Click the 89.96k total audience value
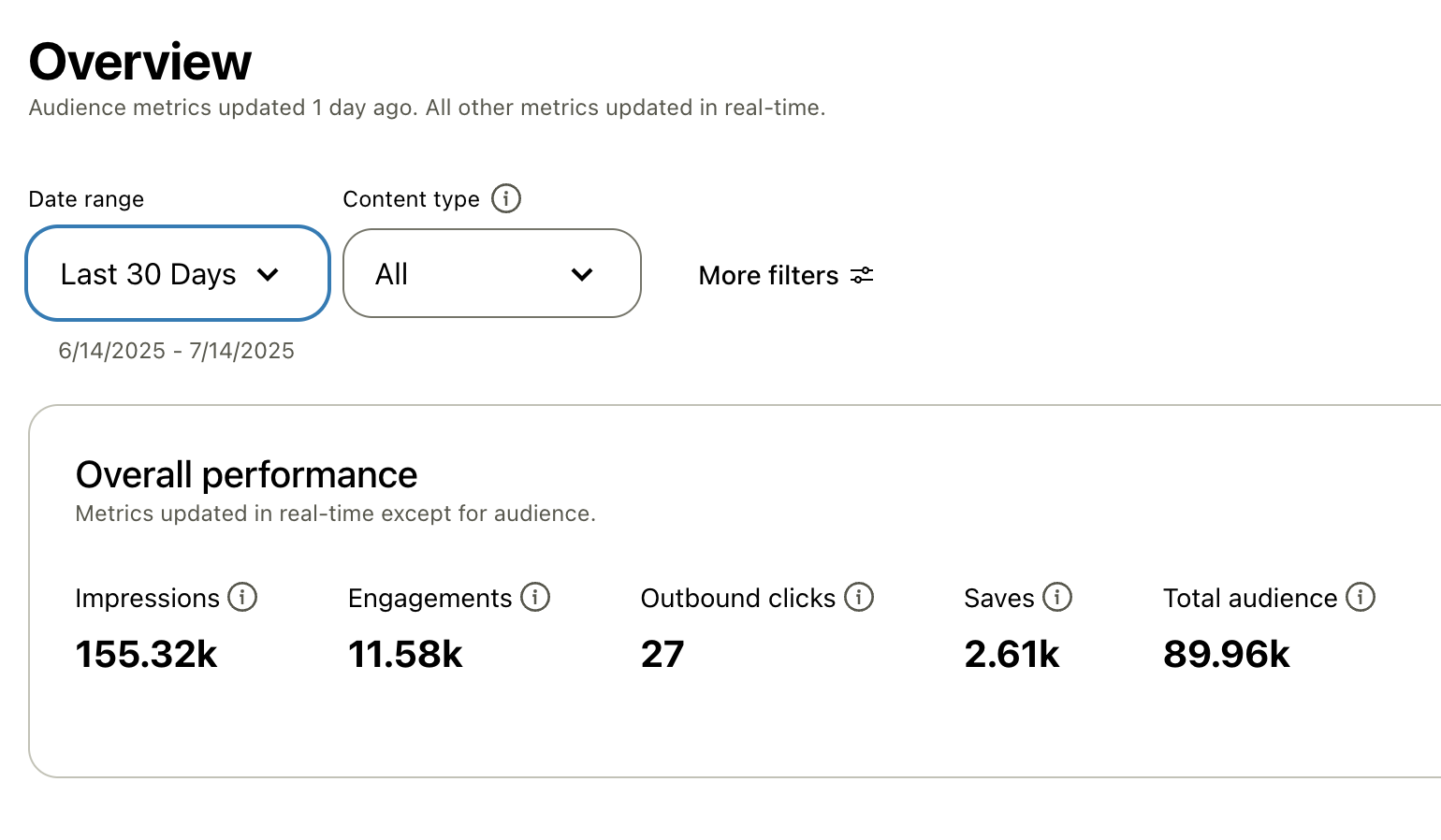The height and width of the screenshot is (840, 1441). (1226, 654)
